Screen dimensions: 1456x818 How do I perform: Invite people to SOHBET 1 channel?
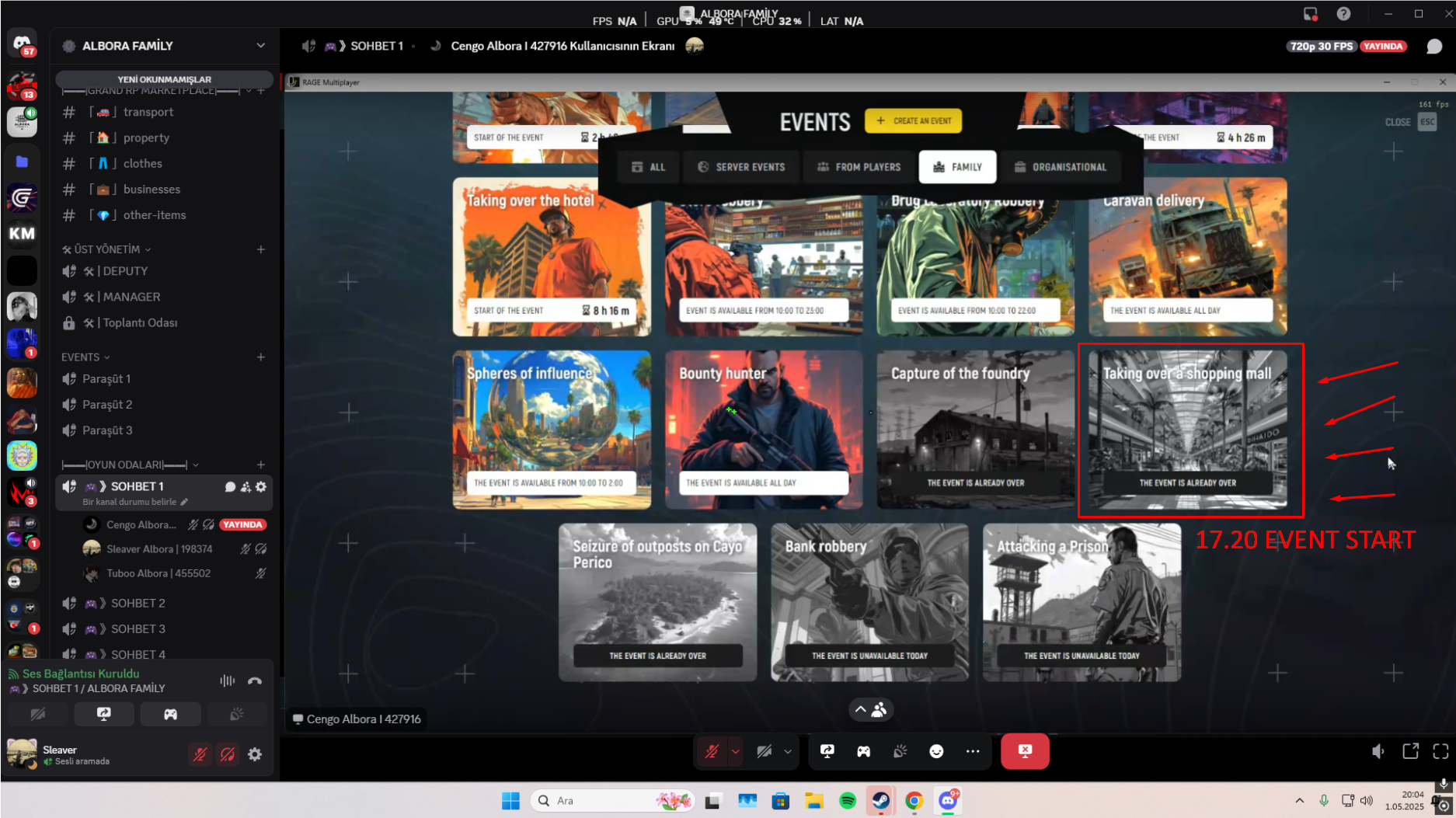click(246, 486)
